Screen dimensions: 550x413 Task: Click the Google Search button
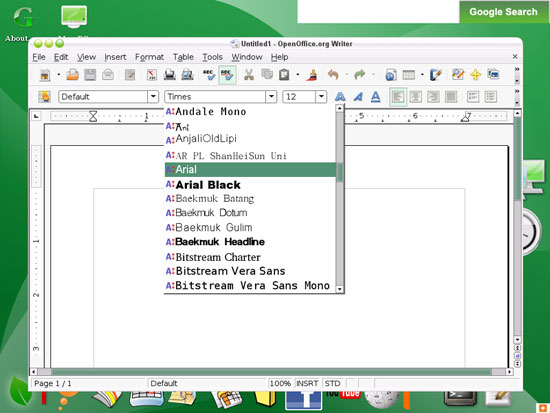click(503, 12)
